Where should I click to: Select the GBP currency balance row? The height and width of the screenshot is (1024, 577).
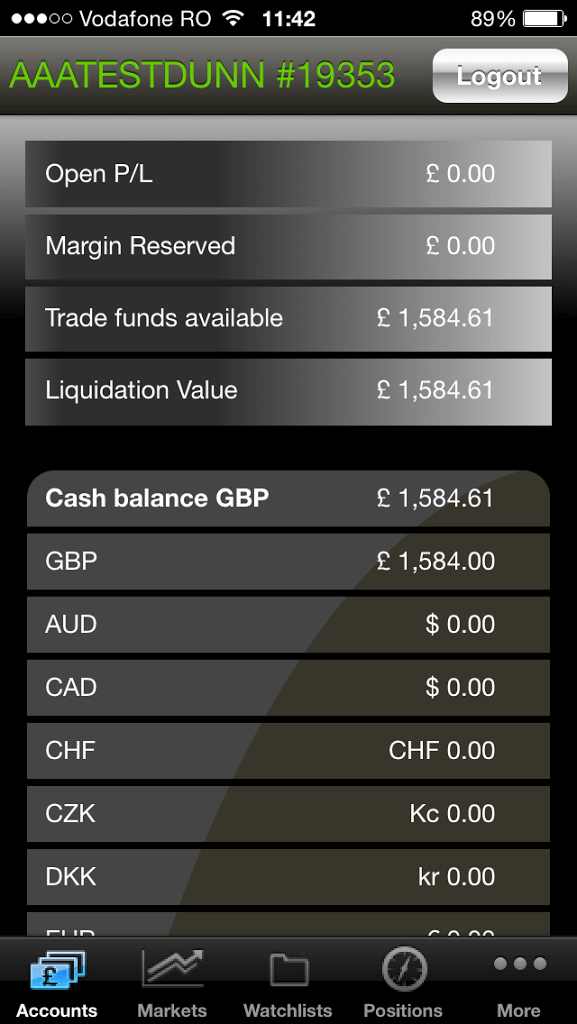pyautogui.click(x=288, y=562)
